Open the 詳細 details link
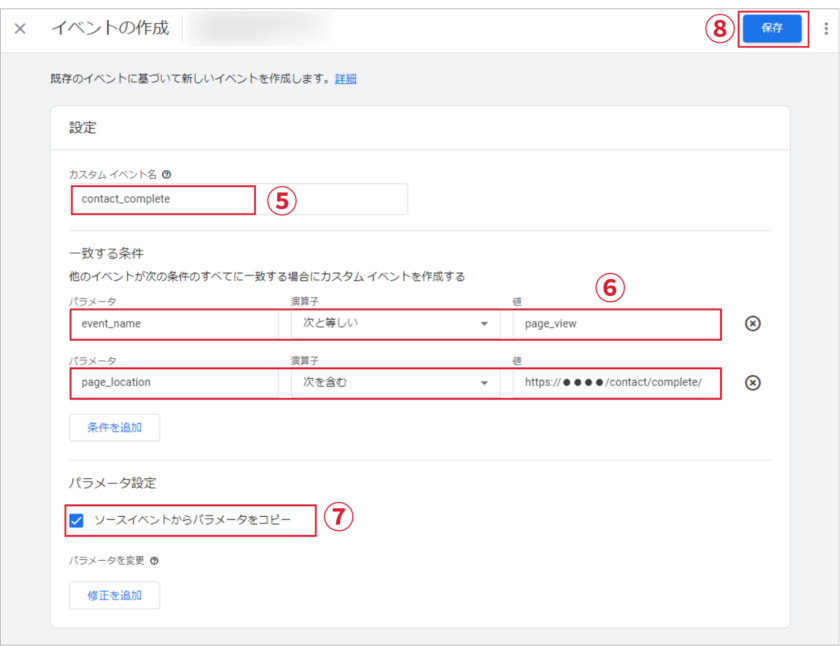Image resolution: width=840 pixels, height=646 pixels. point(345,79)
